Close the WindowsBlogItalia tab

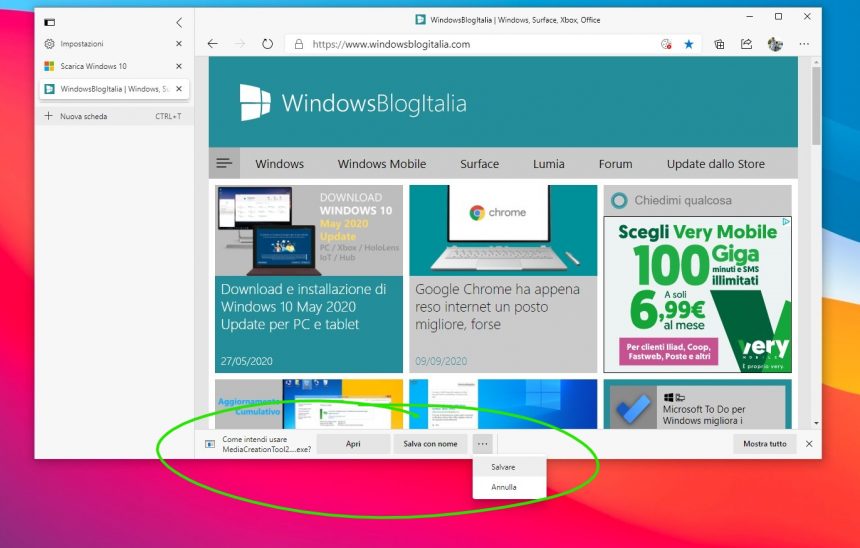pos(179,89)
